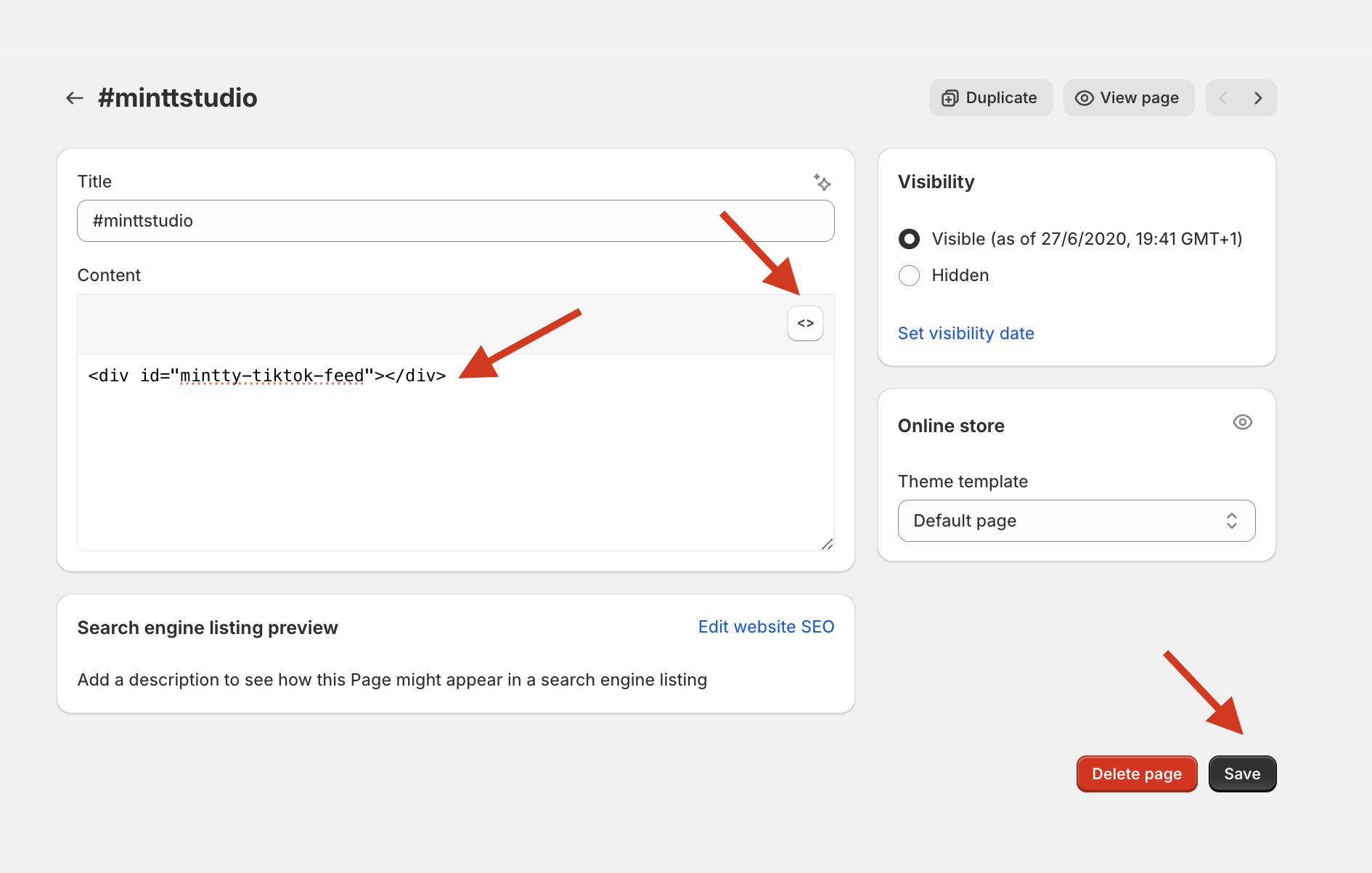Screen dimensions: 1372x873
Task: Open Edit website SEO
Action: [766, 626]
